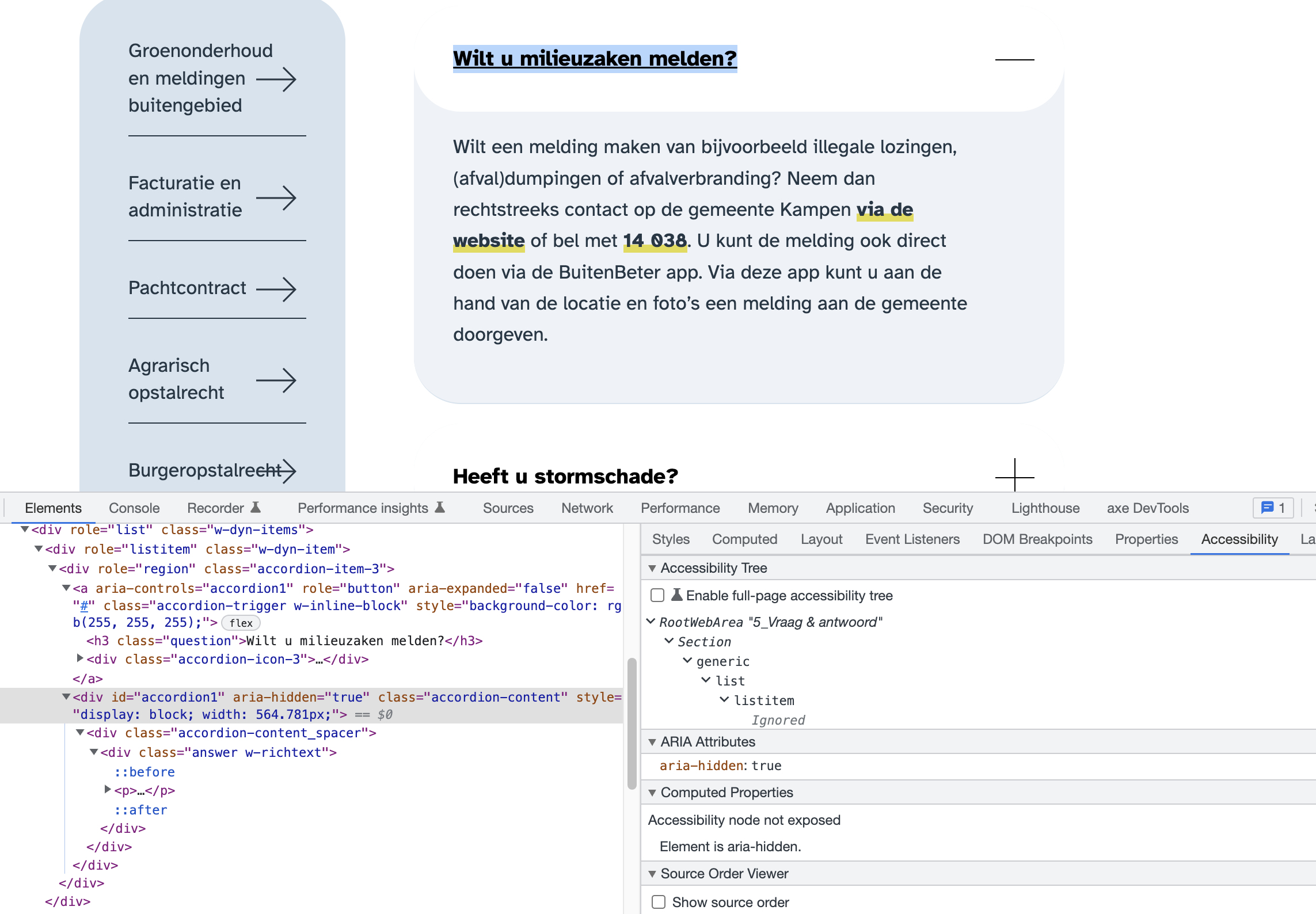Collapse div role=listitem node triangle

(39, 549)
